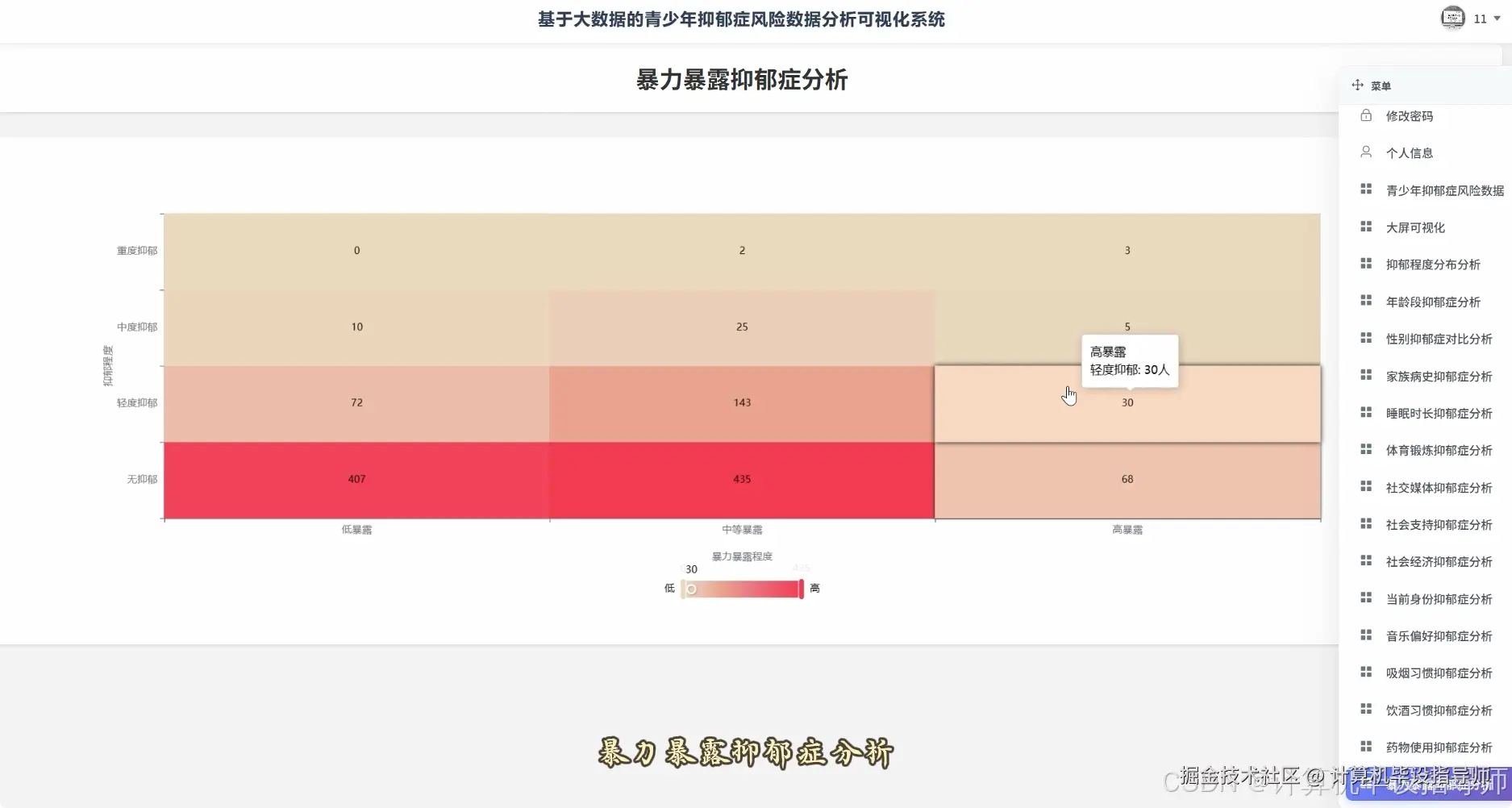
Task: Click the user avatar in the top-right corner
Action: tap(1452, 18)
